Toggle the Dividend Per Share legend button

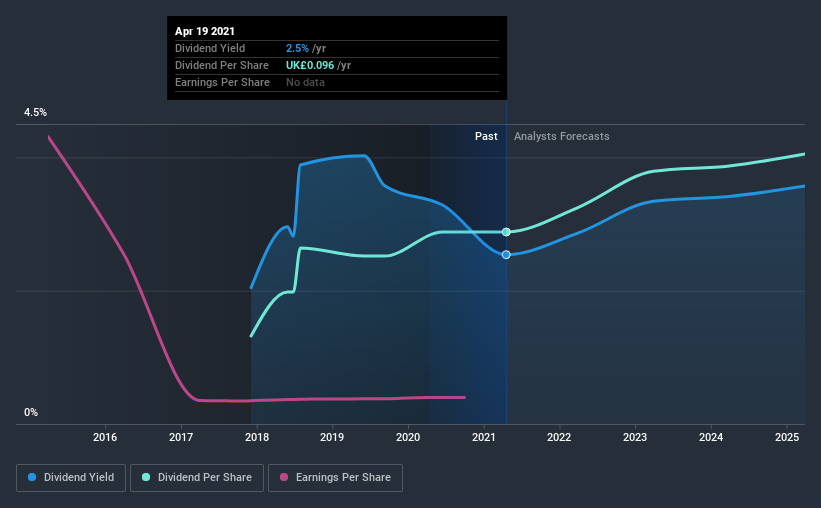pos(197,478)
